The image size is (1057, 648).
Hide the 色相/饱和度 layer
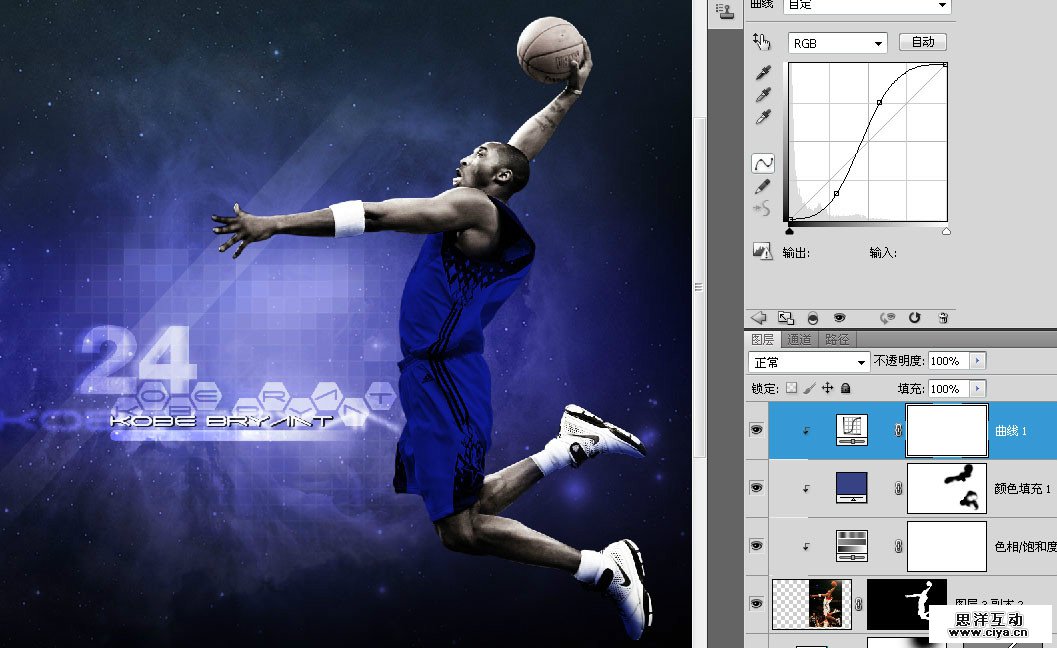(x=756, y=546)
